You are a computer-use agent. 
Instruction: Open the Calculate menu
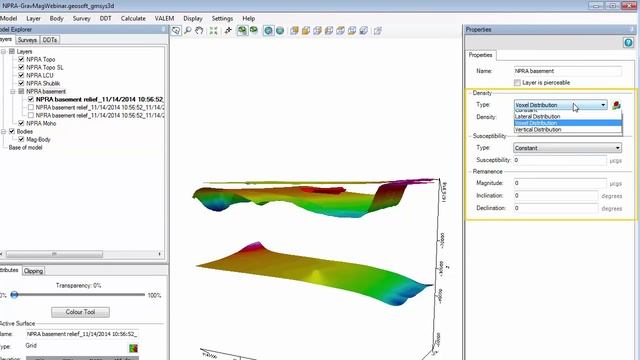tap(133, 18)
